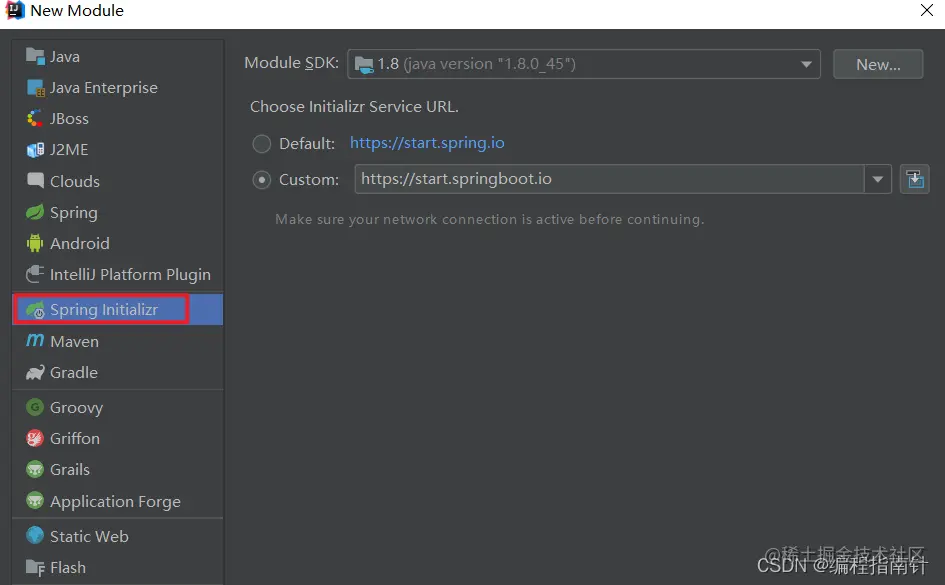Click the Maven m icon

(35, 340)
